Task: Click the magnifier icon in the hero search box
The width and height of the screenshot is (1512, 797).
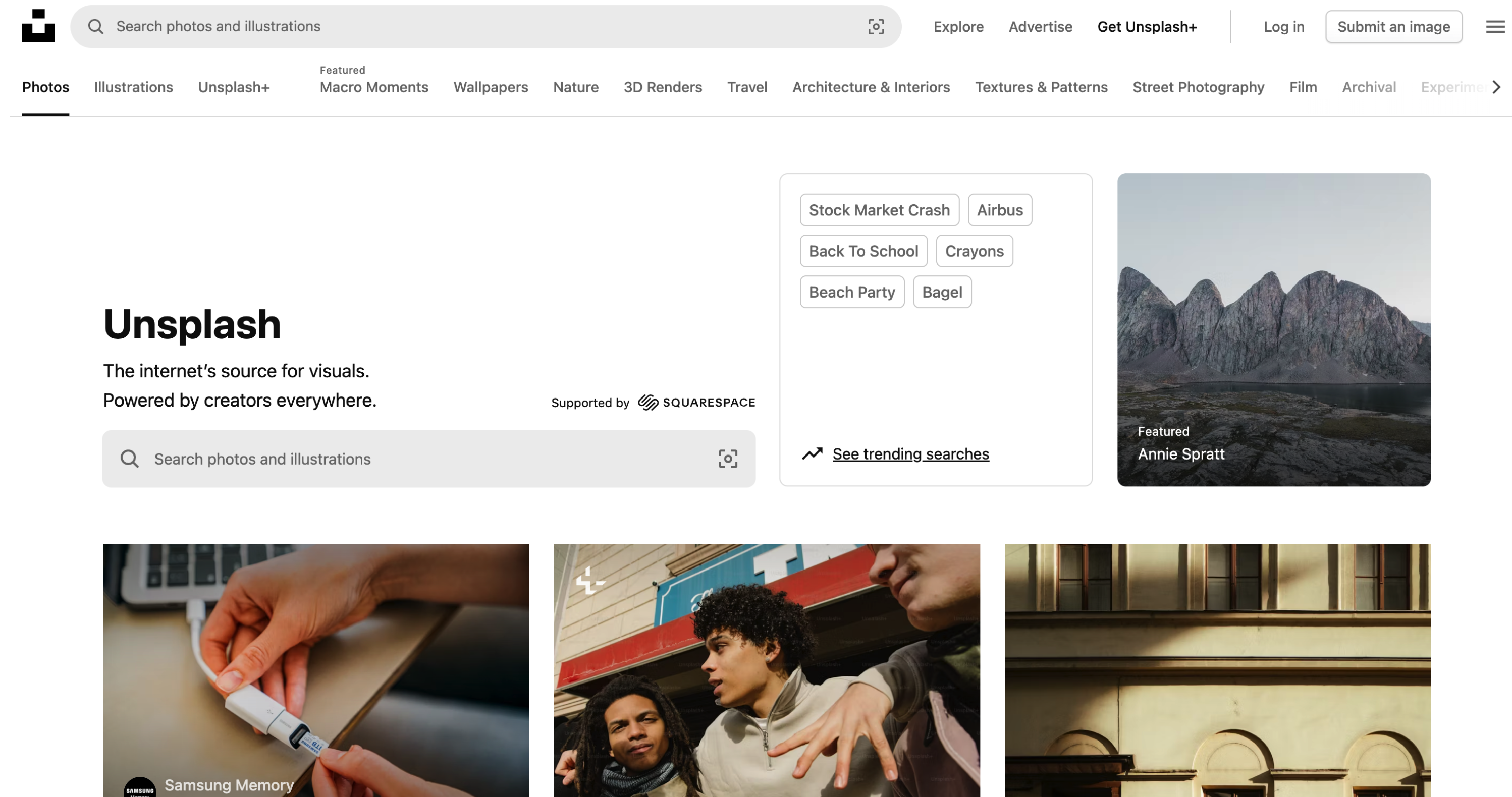Action: 130,459
